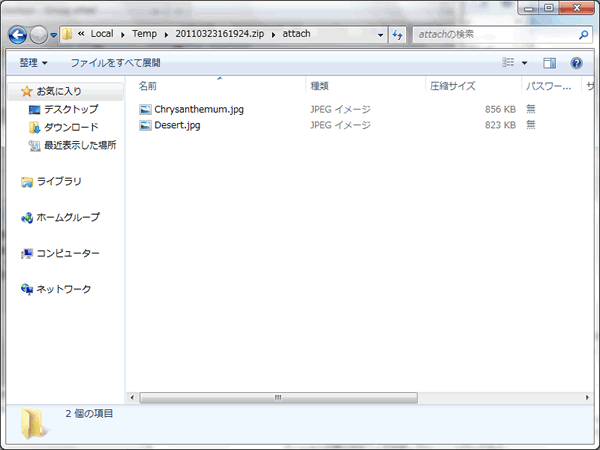Toggle the preview pane icon
Screen dimensions: 600x450
[x=549, y=63]
